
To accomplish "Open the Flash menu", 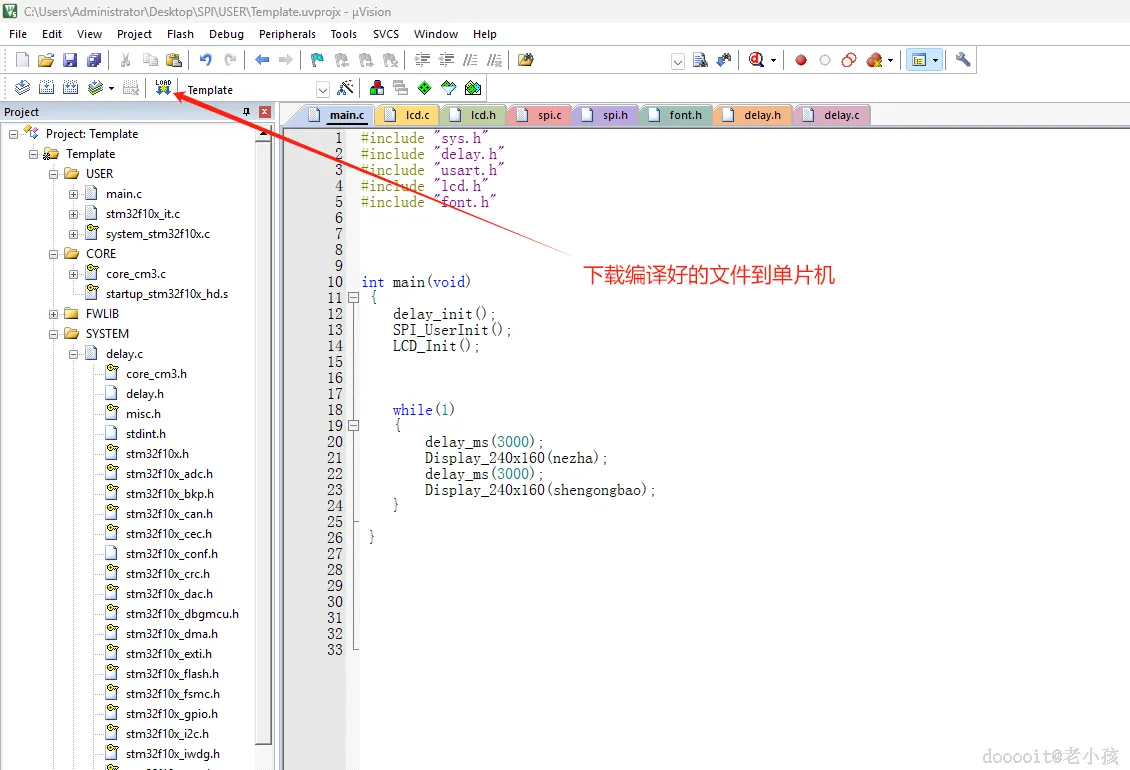I will click(180, 34).
